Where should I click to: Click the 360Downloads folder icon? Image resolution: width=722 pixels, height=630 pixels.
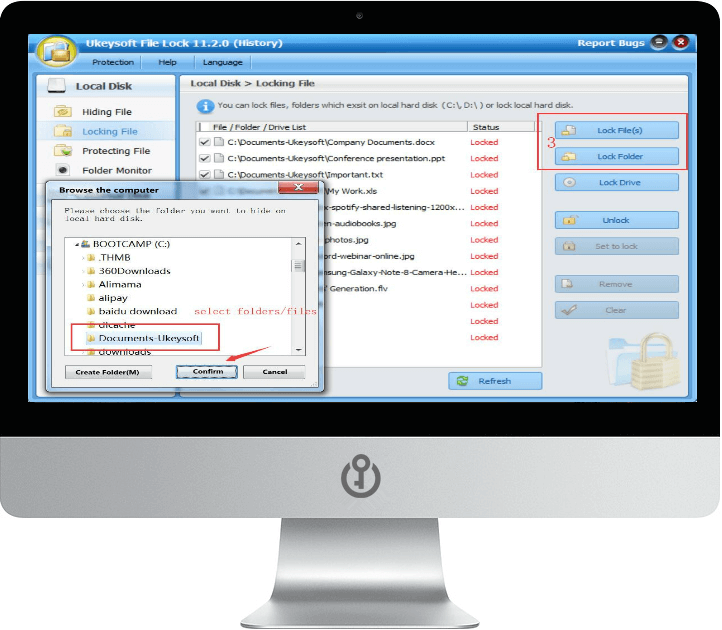[91, 271]
